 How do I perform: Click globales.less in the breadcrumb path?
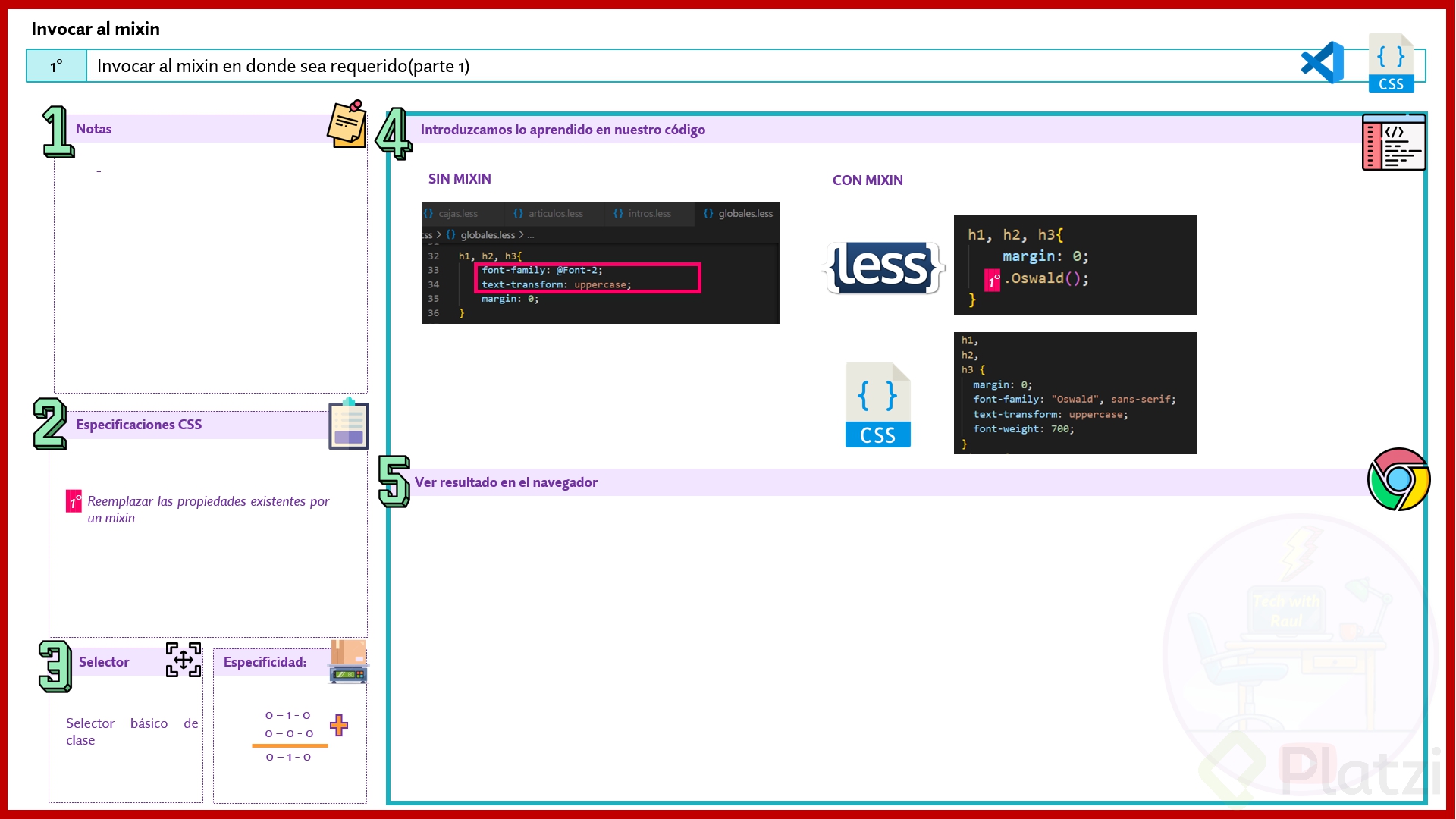coord(487,235)
